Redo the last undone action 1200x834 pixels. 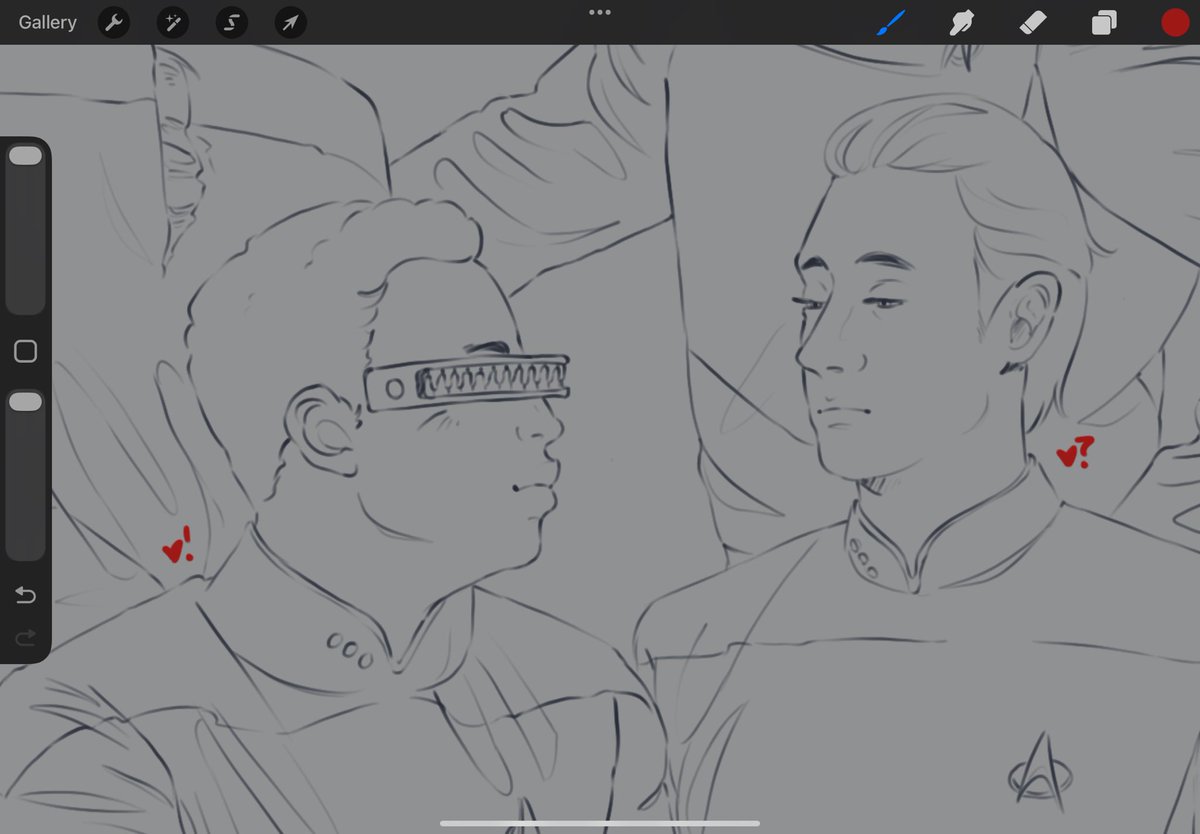[25, 637]
